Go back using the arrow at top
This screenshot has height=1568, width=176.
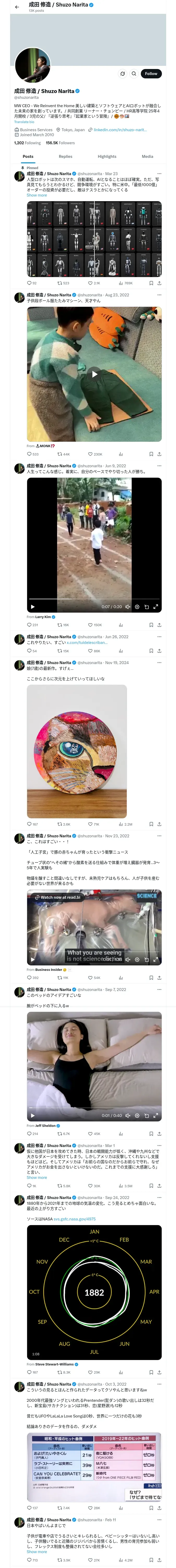[x=17, y=7]
